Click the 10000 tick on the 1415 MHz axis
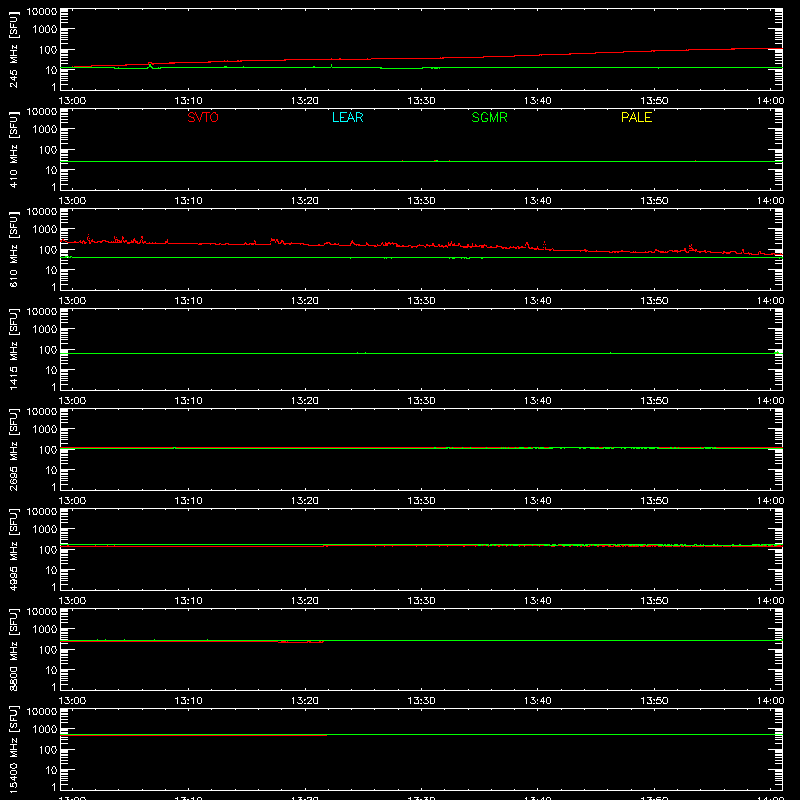This screenshot has width=800, height=800. [x=42, y=312]
